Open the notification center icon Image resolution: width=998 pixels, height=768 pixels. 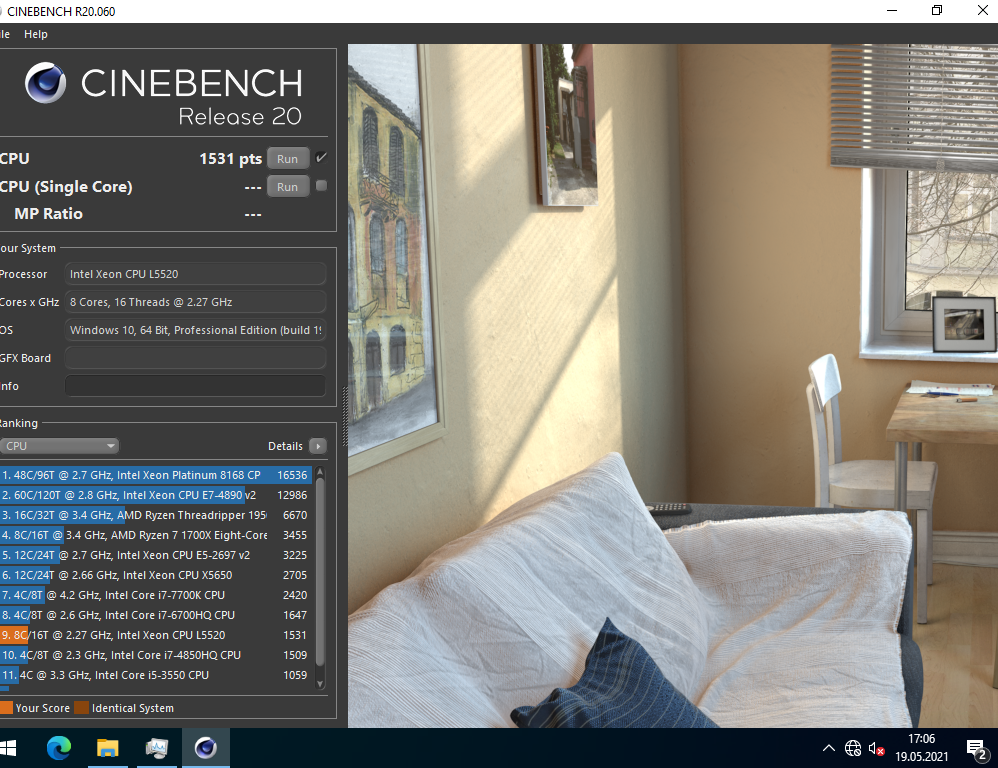(x=977, y=750)
